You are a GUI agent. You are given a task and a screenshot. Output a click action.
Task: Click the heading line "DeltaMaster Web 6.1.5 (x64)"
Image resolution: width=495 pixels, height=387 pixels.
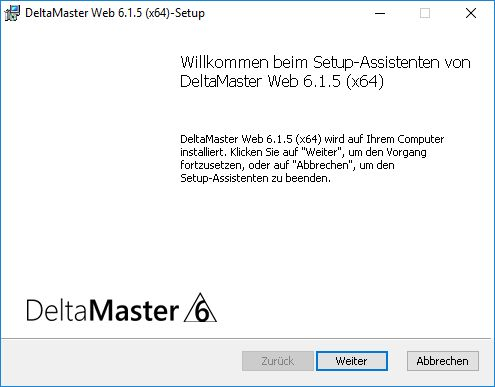tap(282, 81)
